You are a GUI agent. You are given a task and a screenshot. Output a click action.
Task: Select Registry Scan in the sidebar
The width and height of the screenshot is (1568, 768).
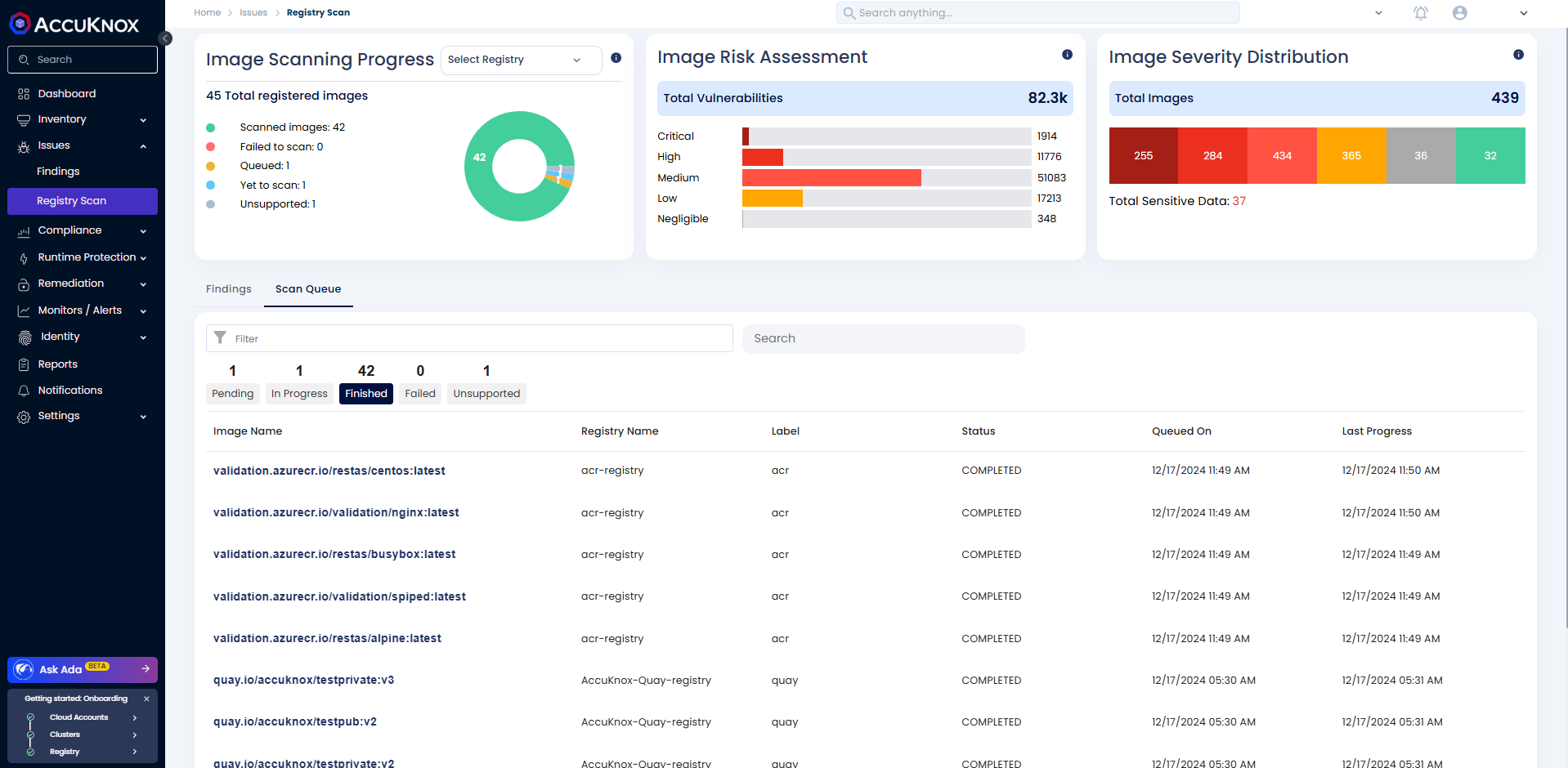(83, 201)
